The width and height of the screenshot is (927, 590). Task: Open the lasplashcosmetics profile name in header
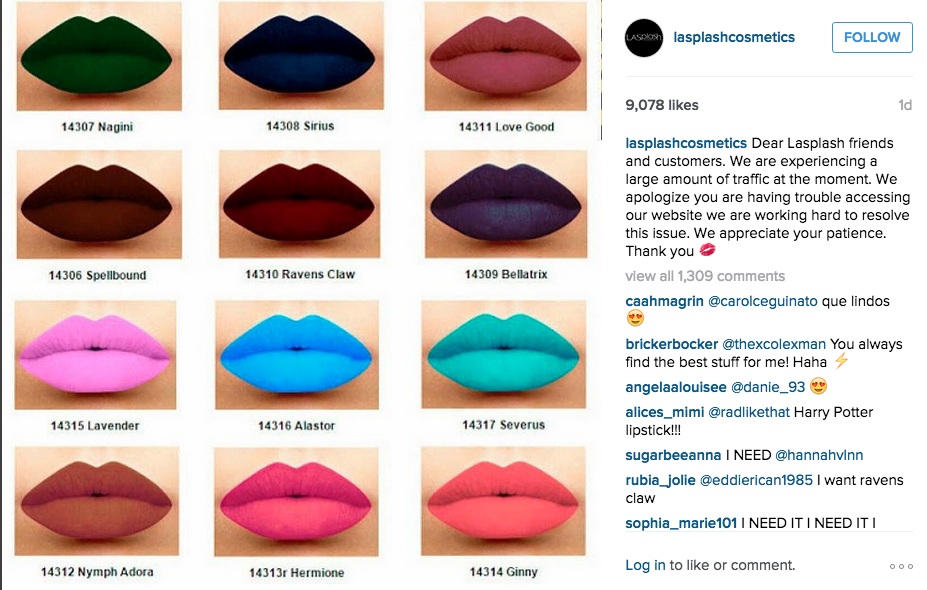point(734,37)
